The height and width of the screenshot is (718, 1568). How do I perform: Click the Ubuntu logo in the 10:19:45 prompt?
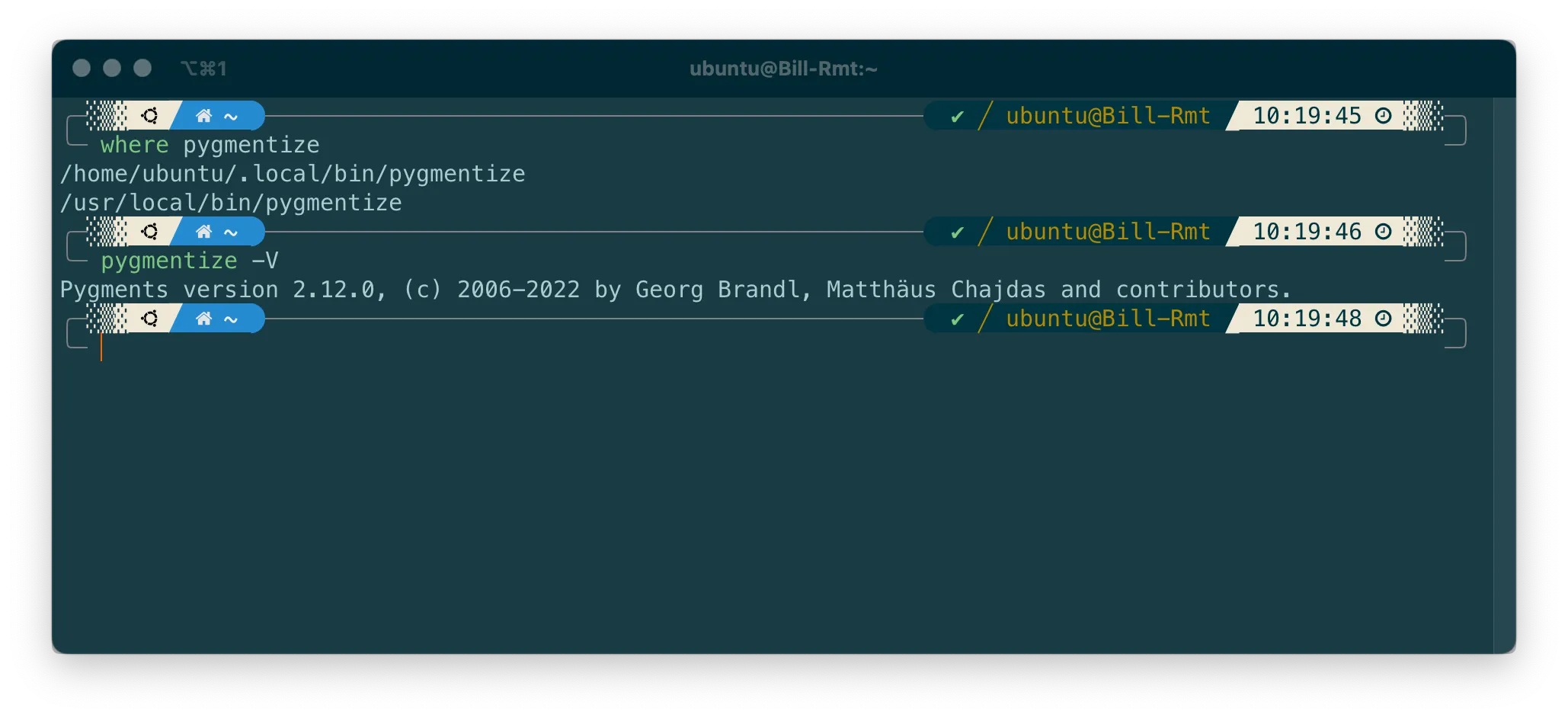point(149,116)
